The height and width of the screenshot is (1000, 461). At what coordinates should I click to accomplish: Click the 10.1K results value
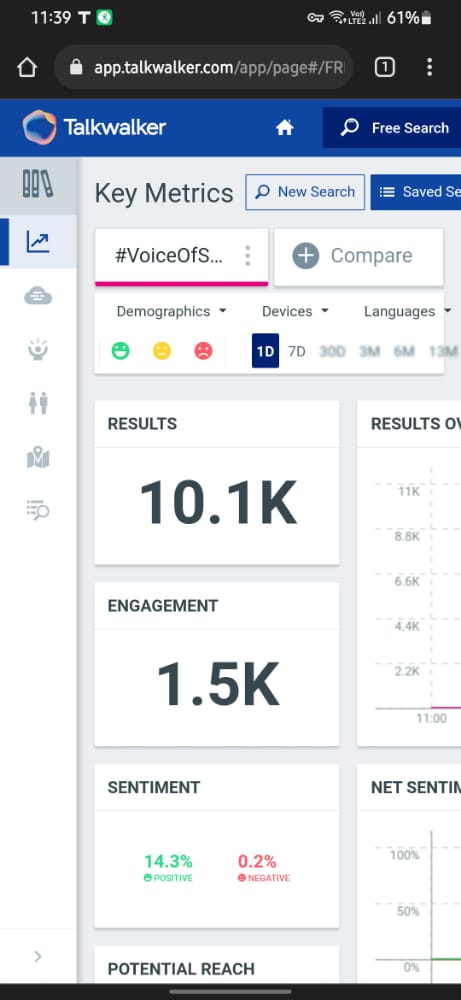click(x=218, y=503)
